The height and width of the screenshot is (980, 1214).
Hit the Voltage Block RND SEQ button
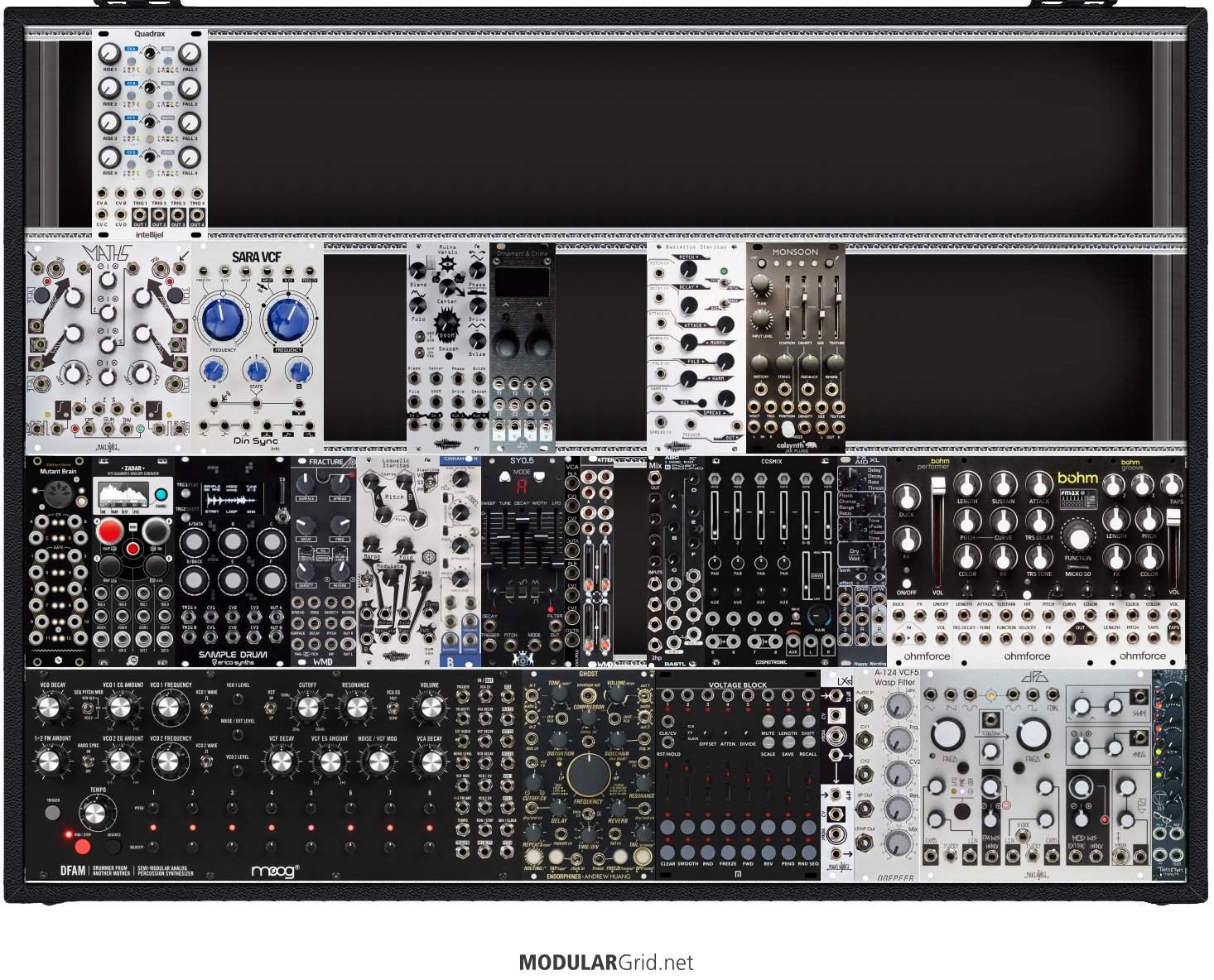pyautogui.click(x=809, y=851)
